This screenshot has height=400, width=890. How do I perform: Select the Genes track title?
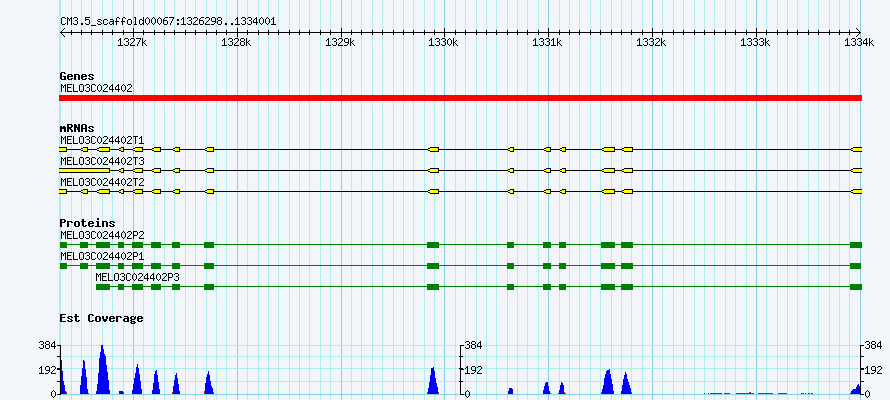(77, 76)
